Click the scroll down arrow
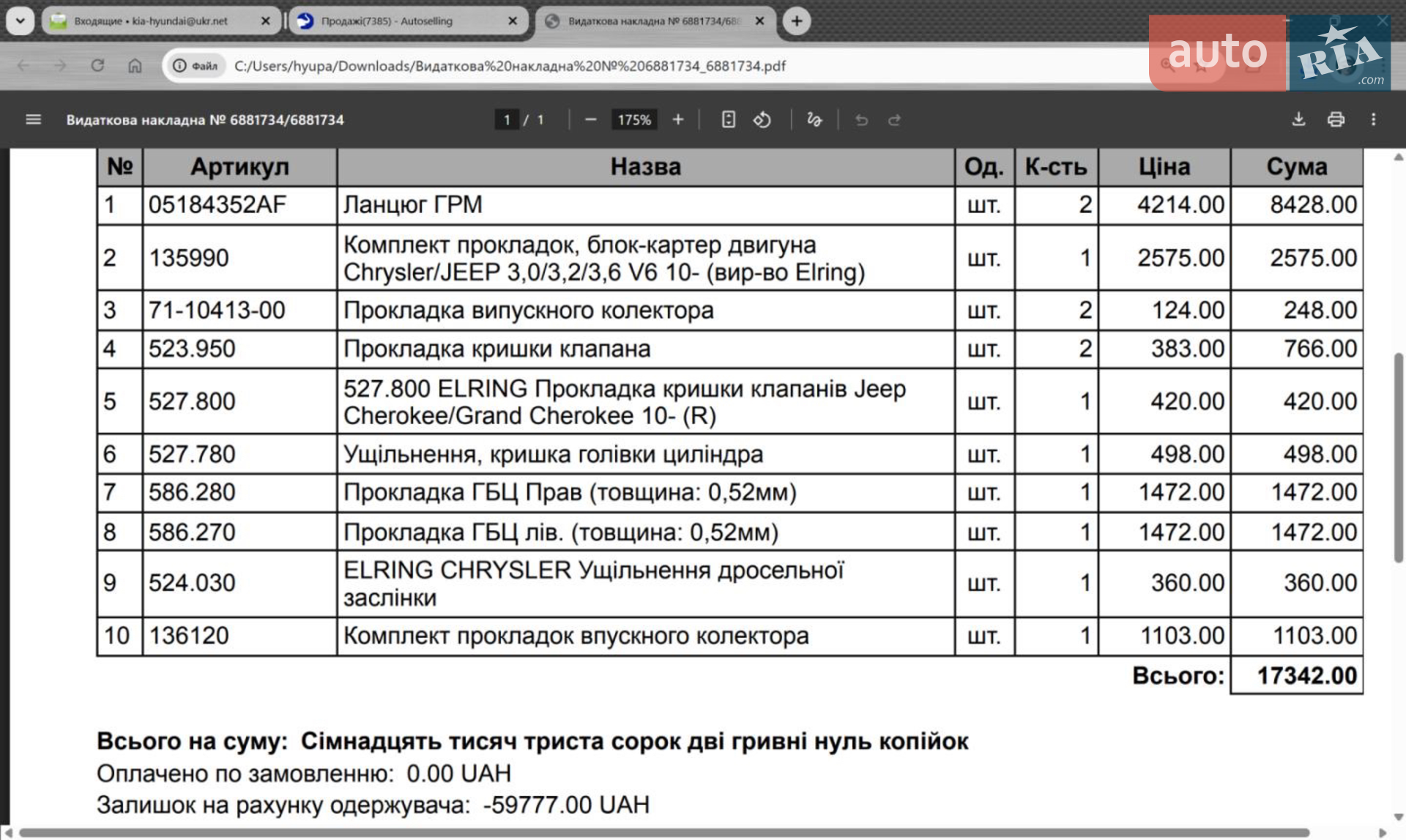Viewport: 1406px width, 840px height. (1398, 817)
